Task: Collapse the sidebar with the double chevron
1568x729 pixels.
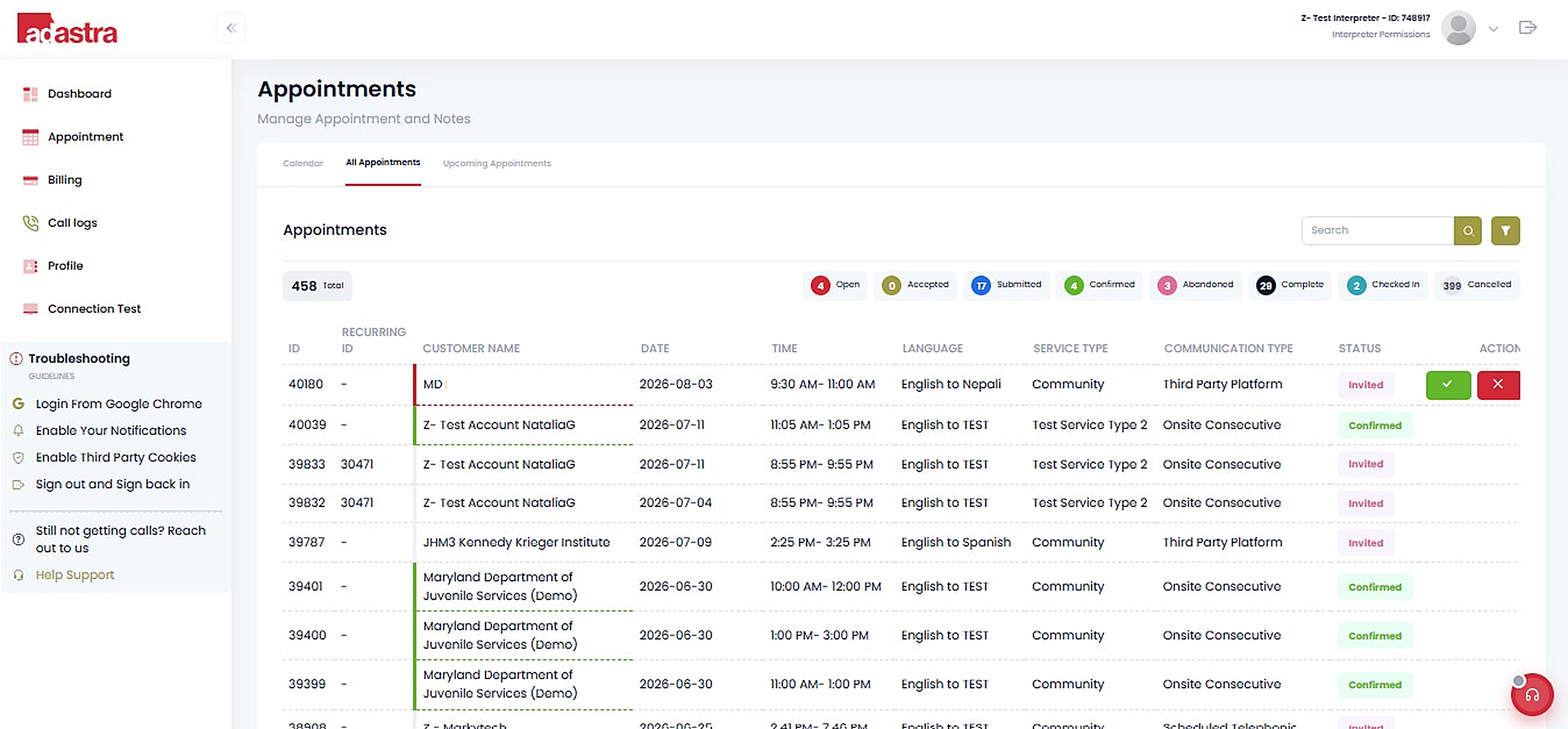Action: point(231,28)
